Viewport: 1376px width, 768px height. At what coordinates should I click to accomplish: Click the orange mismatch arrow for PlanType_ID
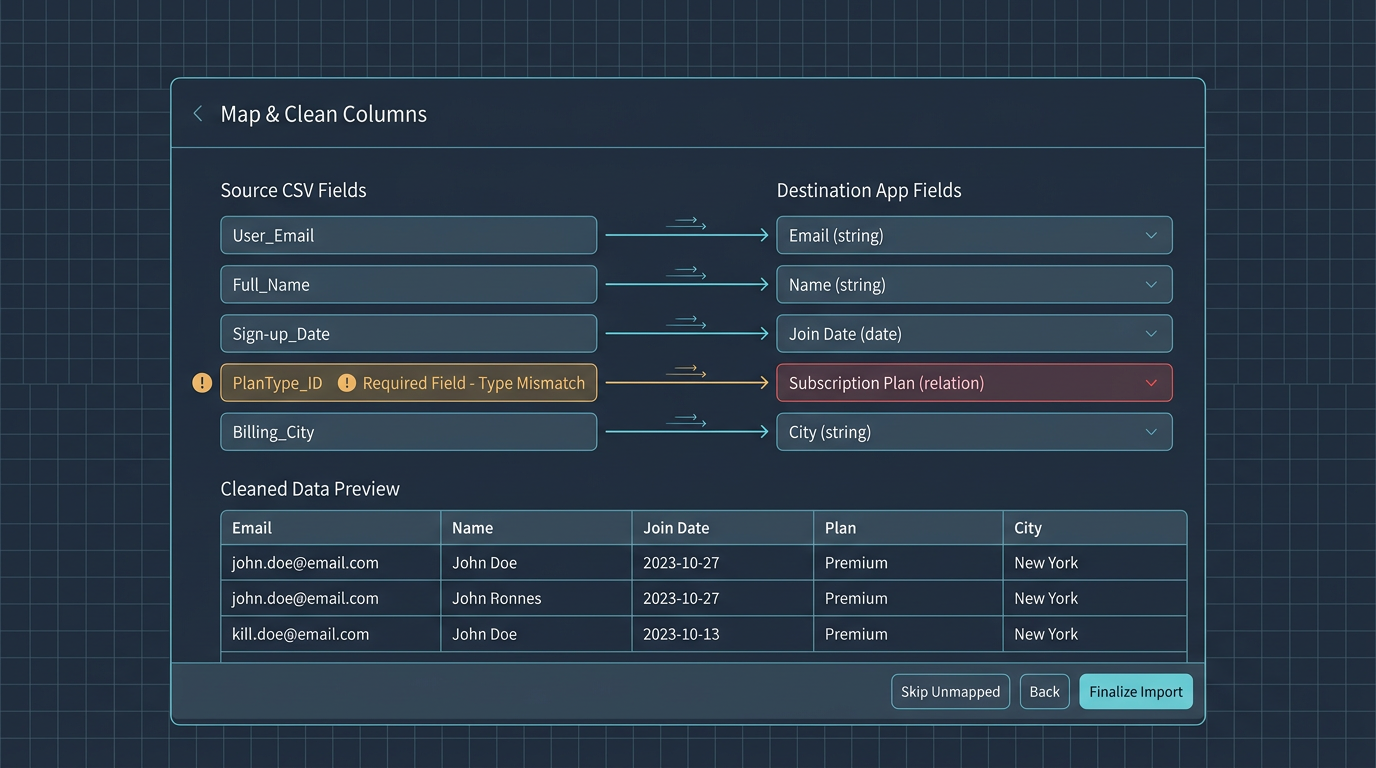pos(685,381)
